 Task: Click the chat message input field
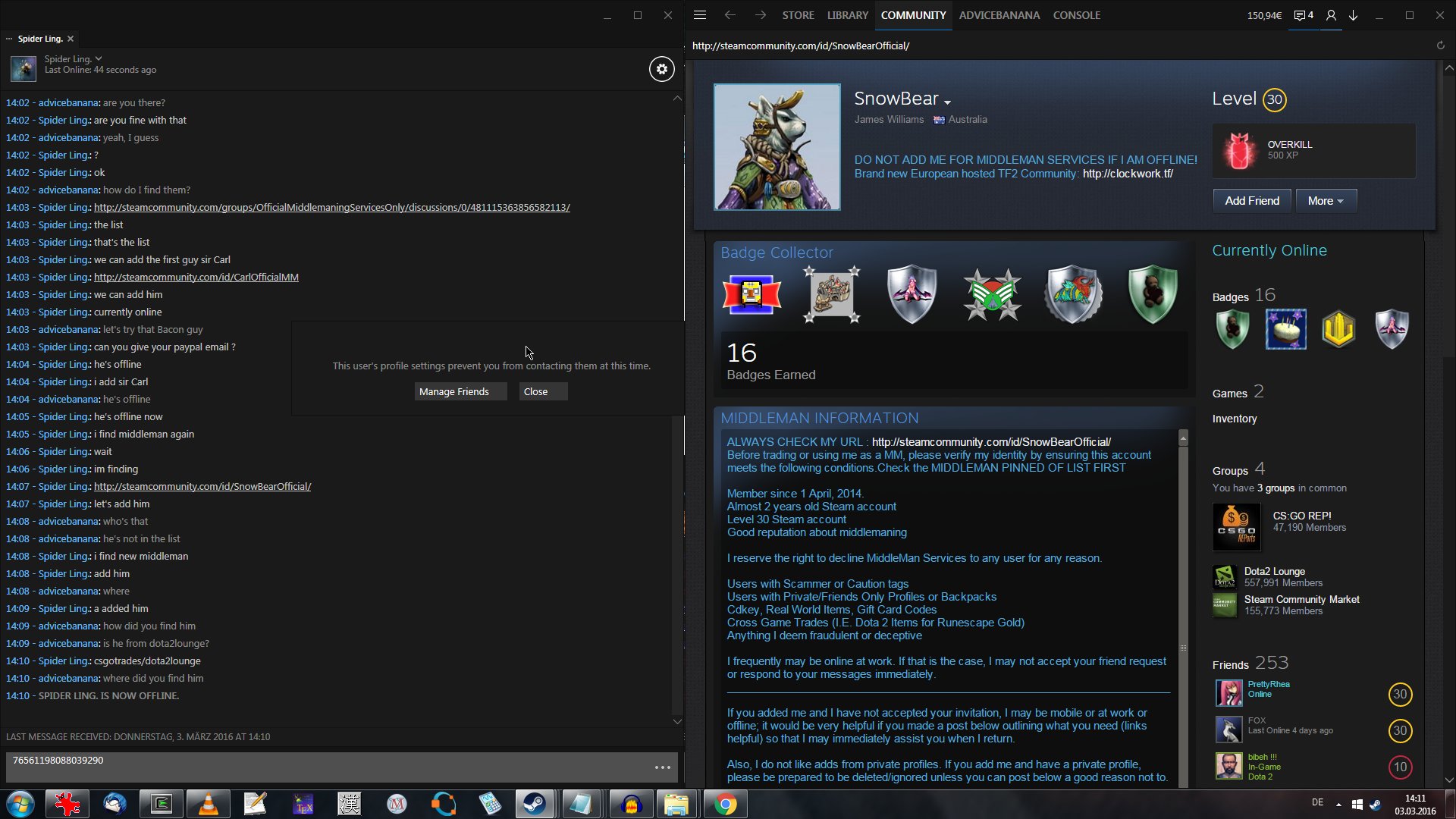point(326,766)
